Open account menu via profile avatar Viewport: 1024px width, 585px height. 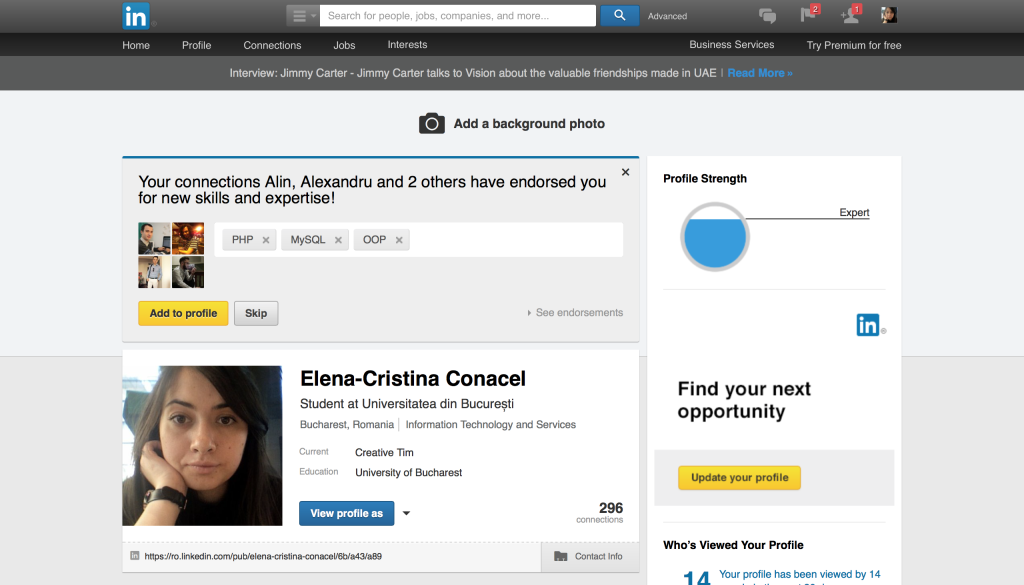click(x=888, y=15)
